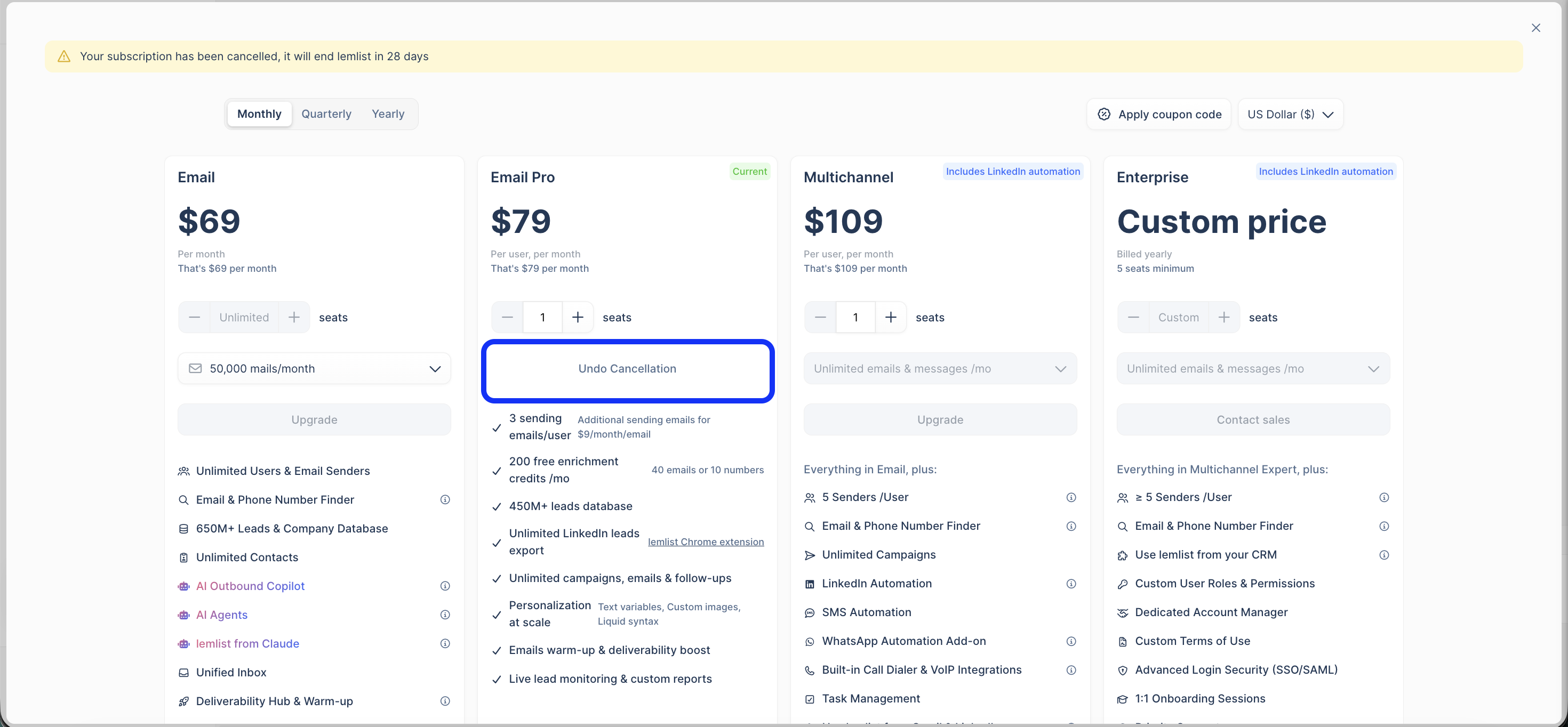Click the Email plan seats minus button
Screen dimensions: 1568x727
tap(194, 318)
